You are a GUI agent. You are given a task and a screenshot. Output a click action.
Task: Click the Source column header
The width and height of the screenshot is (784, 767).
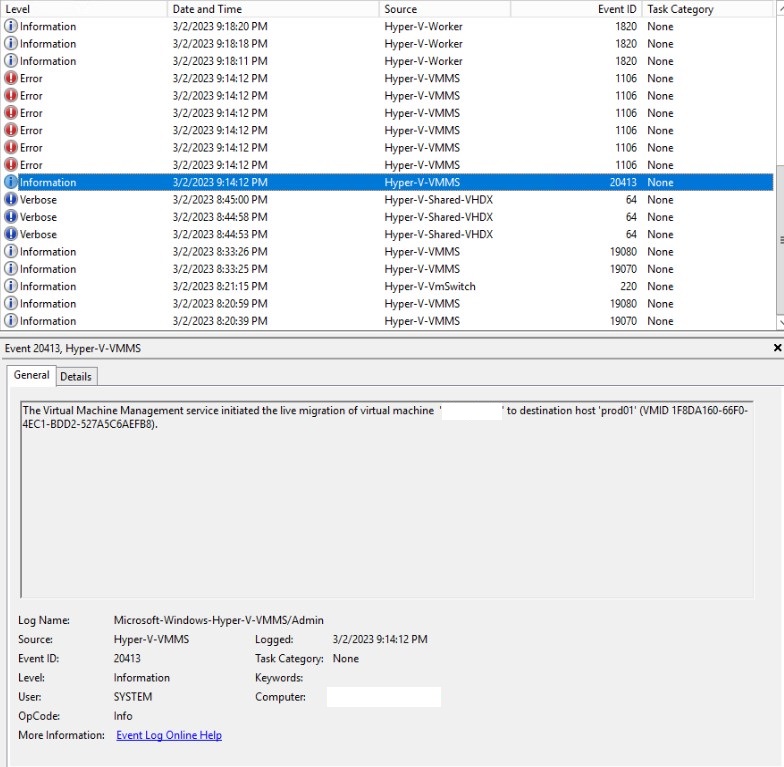tap(440, 9)
